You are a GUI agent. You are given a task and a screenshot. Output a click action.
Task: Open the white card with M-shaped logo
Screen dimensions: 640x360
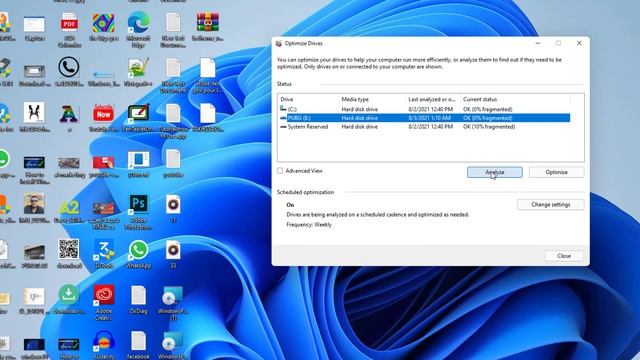[x=34, y=113]
